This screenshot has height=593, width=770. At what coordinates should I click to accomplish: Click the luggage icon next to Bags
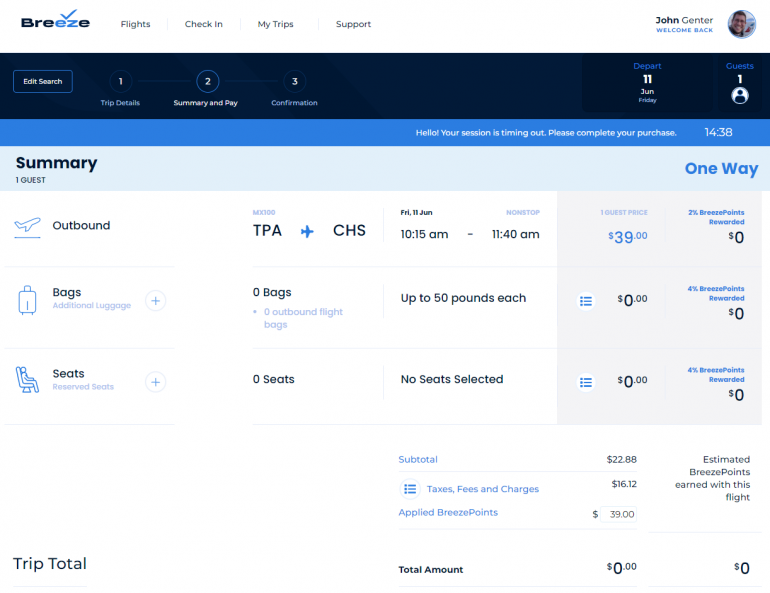27,299
